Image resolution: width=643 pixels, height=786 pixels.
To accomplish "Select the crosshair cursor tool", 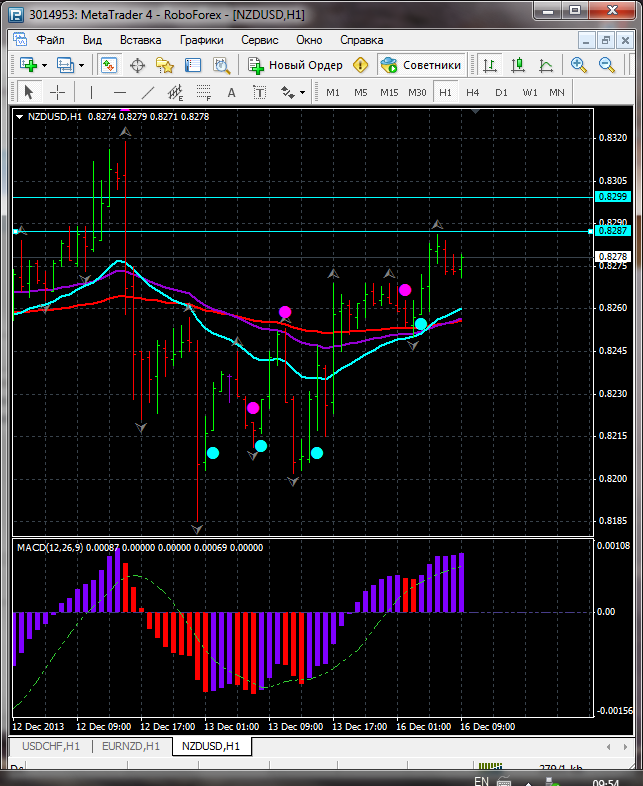I will (58, 92).
